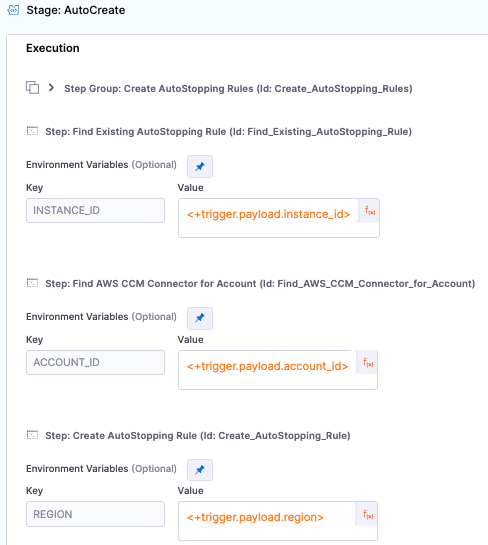Image resolution: width=488 pixels, height=545 pixels.
Task: Click the Find Existing AutoStopping Rule step icon
Action: (32, 131)
